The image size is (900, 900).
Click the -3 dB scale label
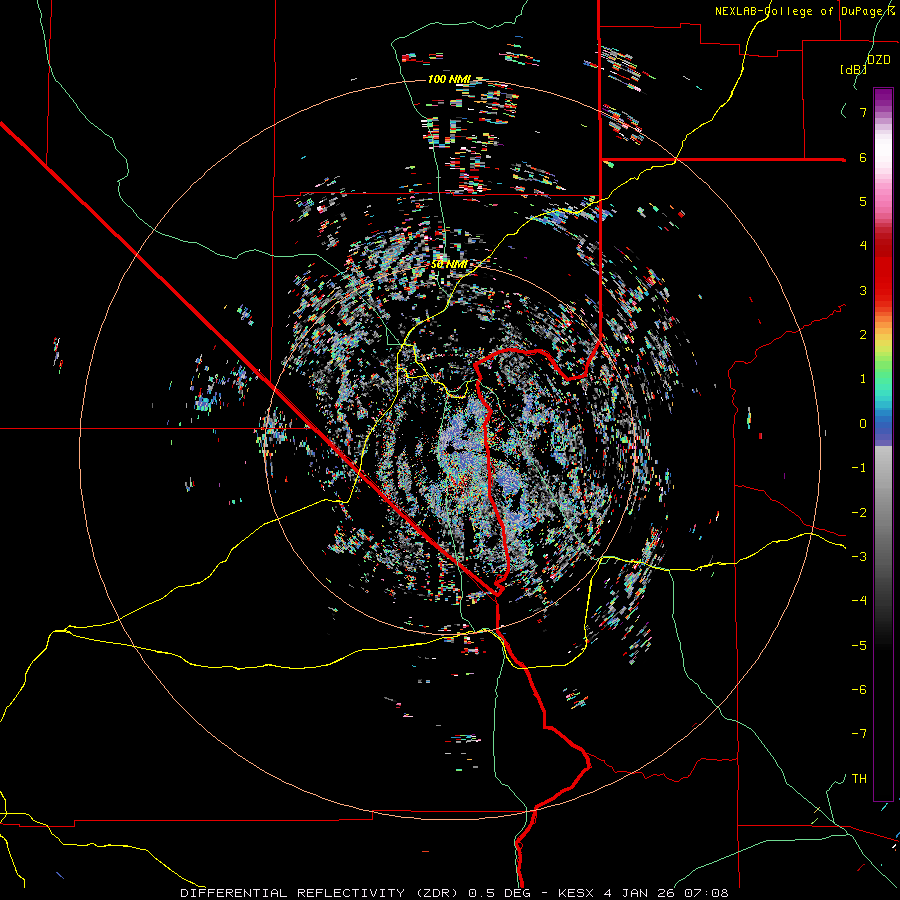tap(859, 557)
